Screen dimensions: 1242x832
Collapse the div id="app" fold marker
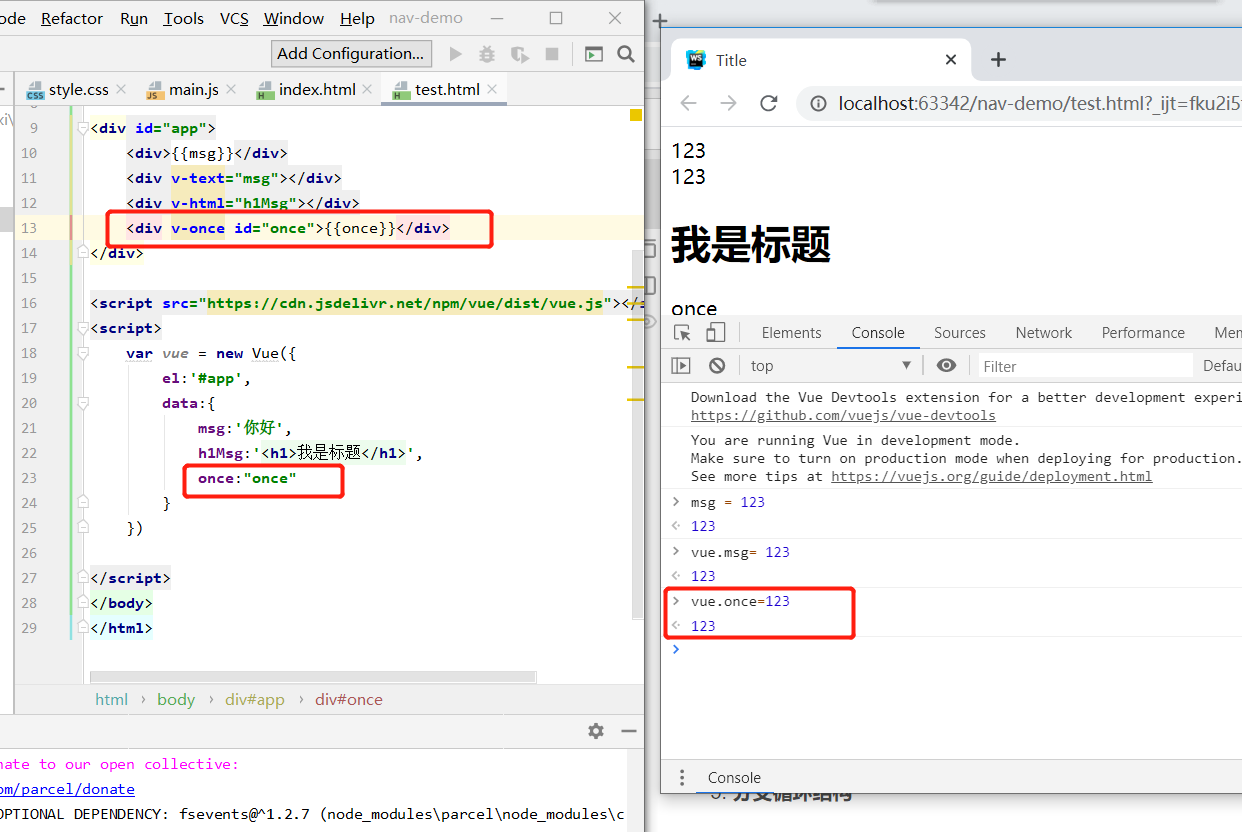pos(83,128)
